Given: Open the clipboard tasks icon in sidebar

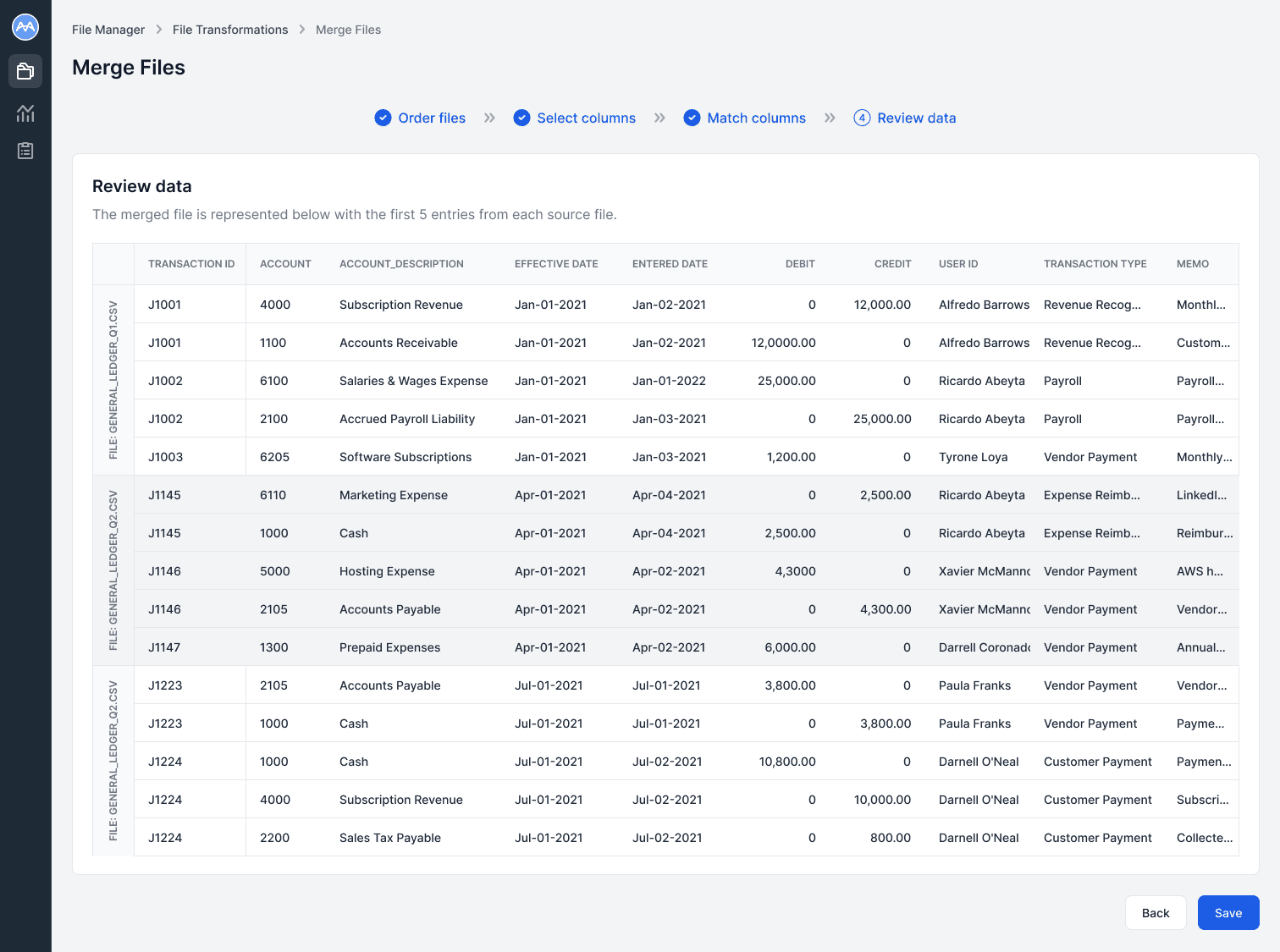Looking at the screenshot, I should tap(25, 151).
